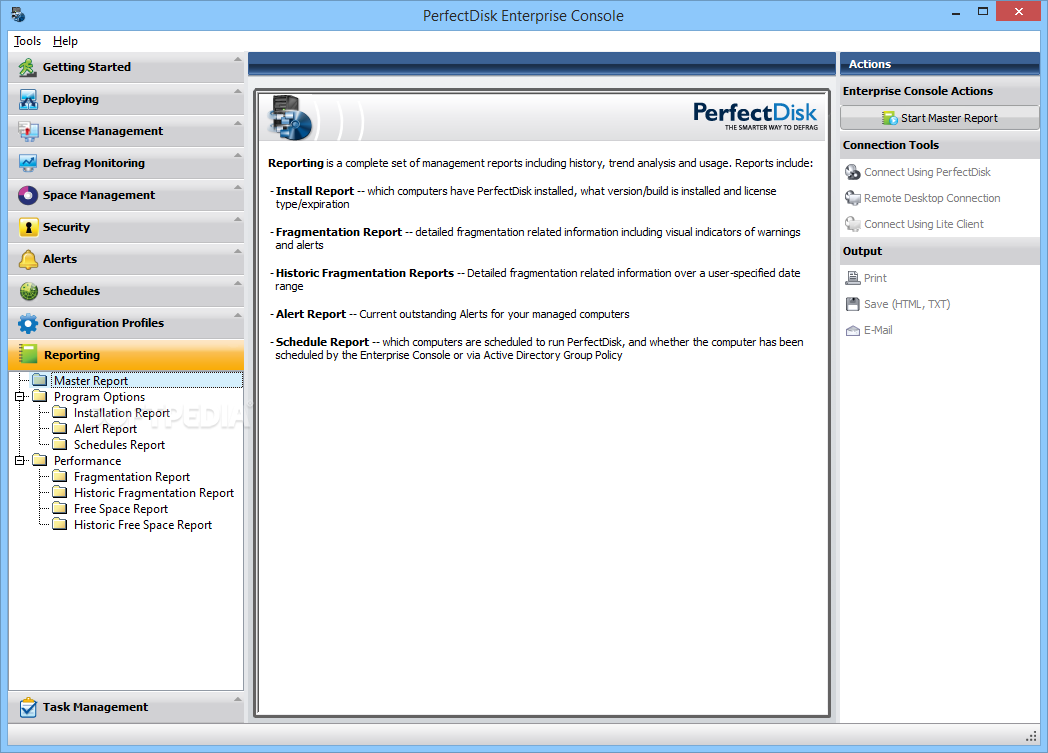Open the Configuration Profiles section
Screen dimensions: 1048x753
pyautogui.click(x=126, y=323)
